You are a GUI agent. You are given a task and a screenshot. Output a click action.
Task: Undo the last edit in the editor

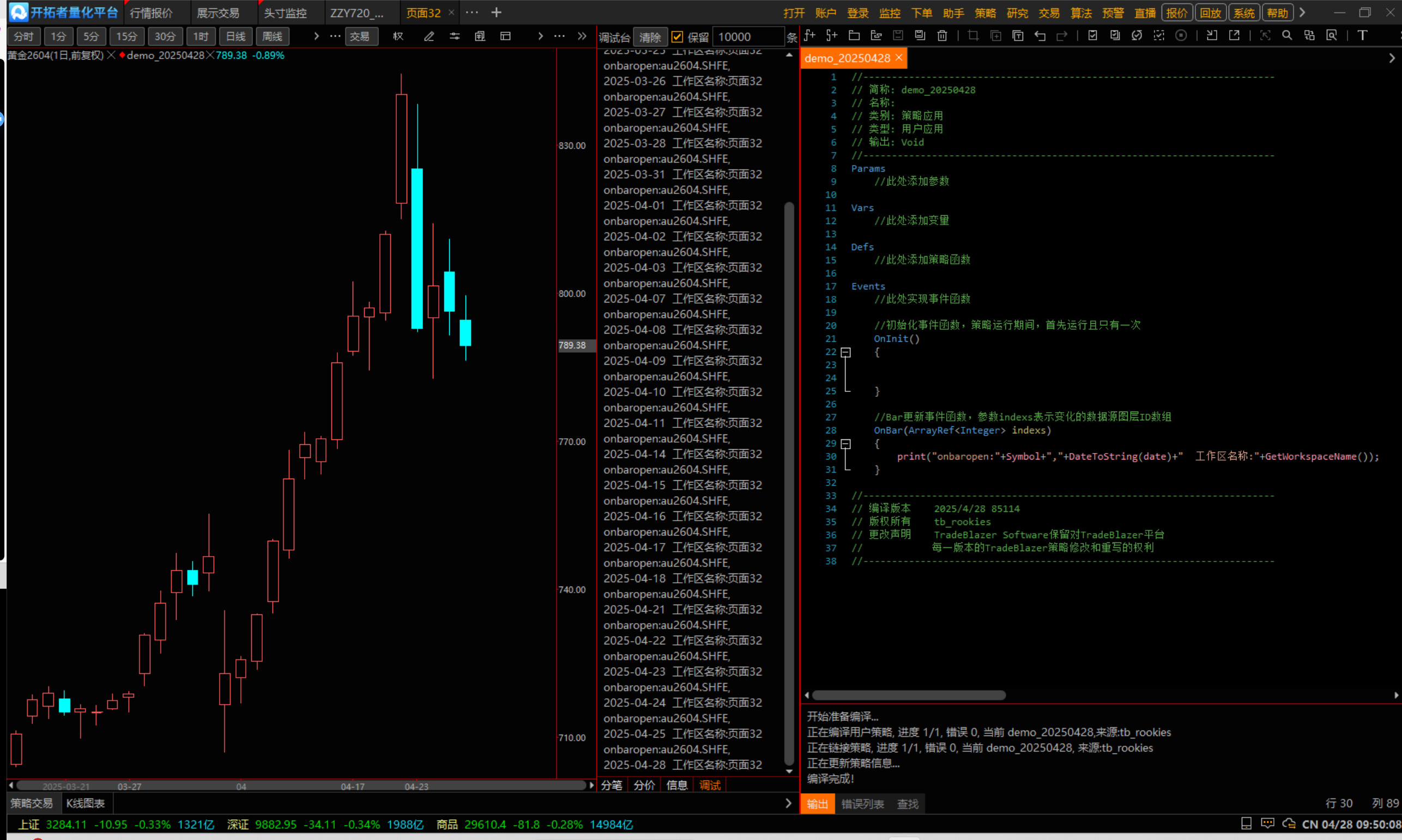1040,35
